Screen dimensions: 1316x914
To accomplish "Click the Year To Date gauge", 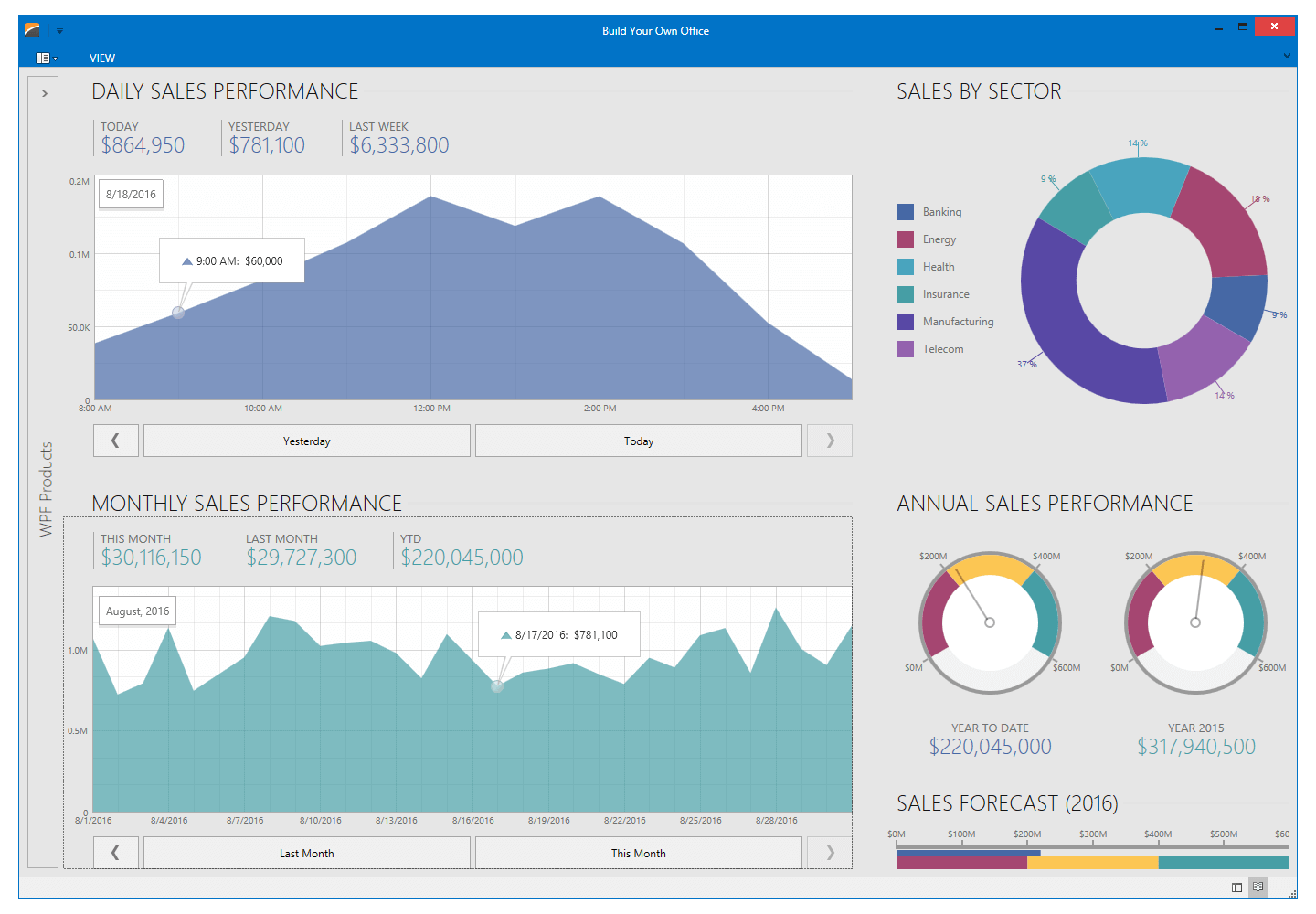I will coord(990,622).
